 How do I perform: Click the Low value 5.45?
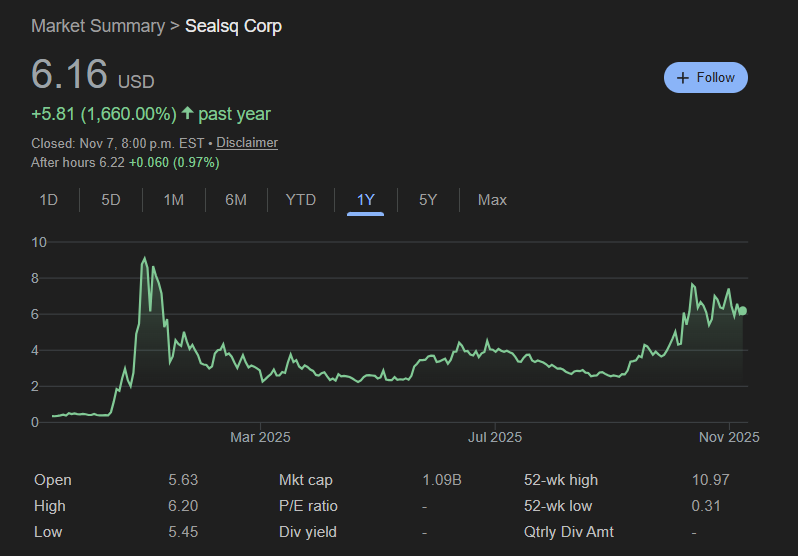pyautogui.click(x=183, y=532)
